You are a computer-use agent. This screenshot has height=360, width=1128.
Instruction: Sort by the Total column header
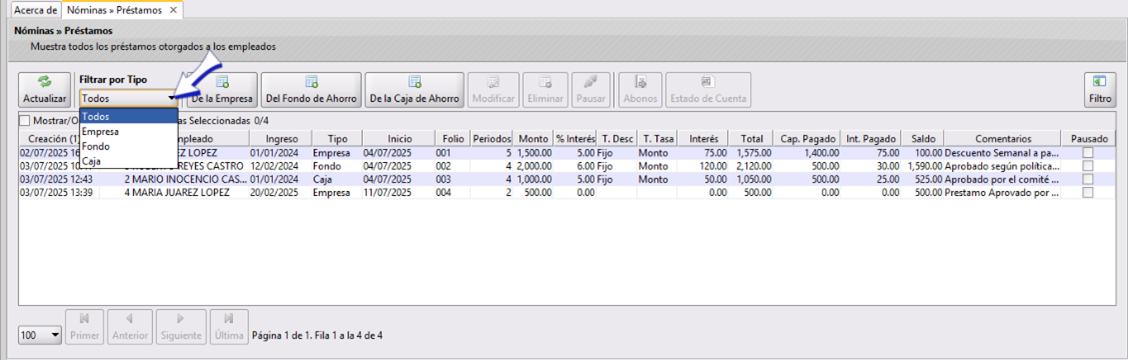(751, 138)
